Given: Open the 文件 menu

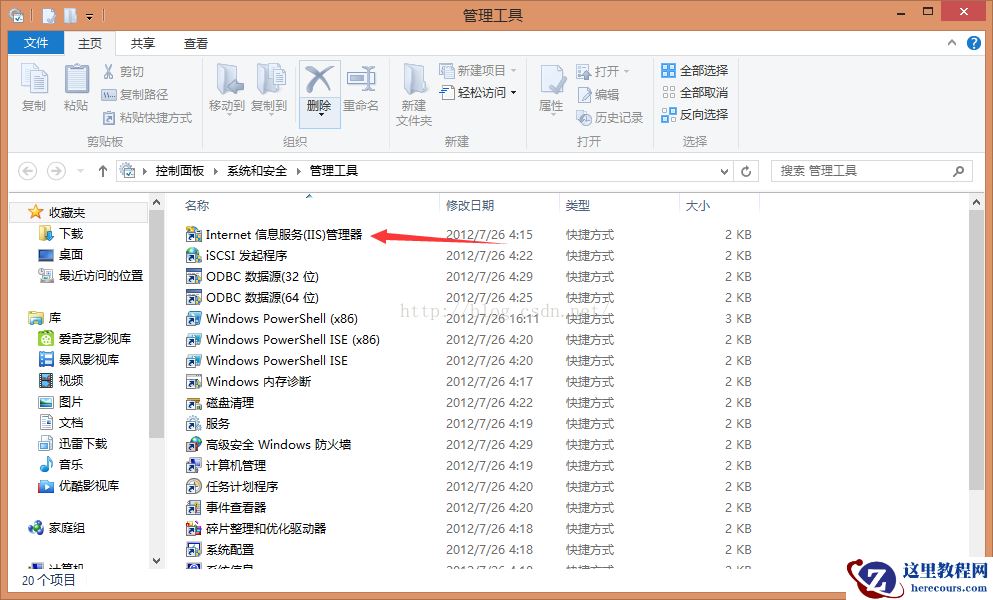Looking at the screenshot, I should pos(35,43).
